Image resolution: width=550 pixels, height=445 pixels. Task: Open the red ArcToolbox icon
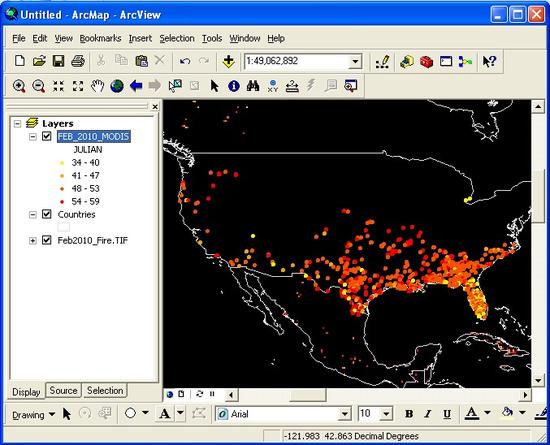[x=426, y=62]
